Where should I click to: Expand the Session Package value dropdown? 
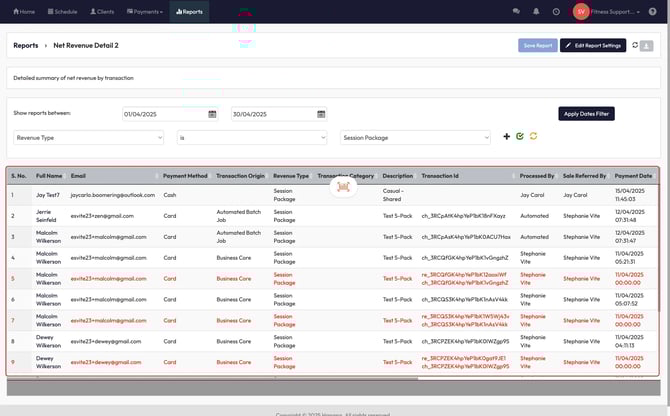[x=415, y=137]
